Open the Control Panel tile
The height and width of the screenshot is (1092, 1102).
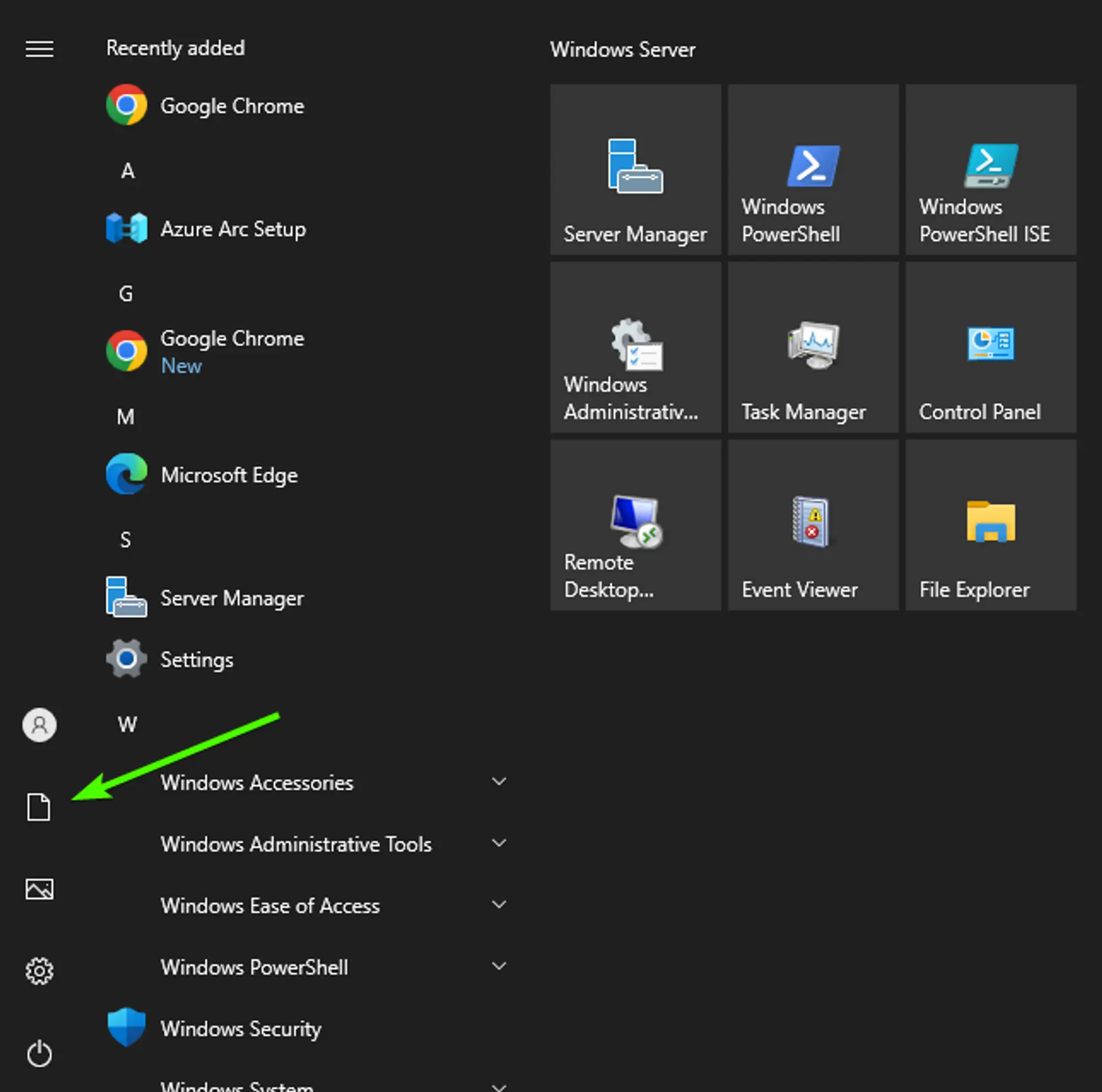tap(990, 347)
